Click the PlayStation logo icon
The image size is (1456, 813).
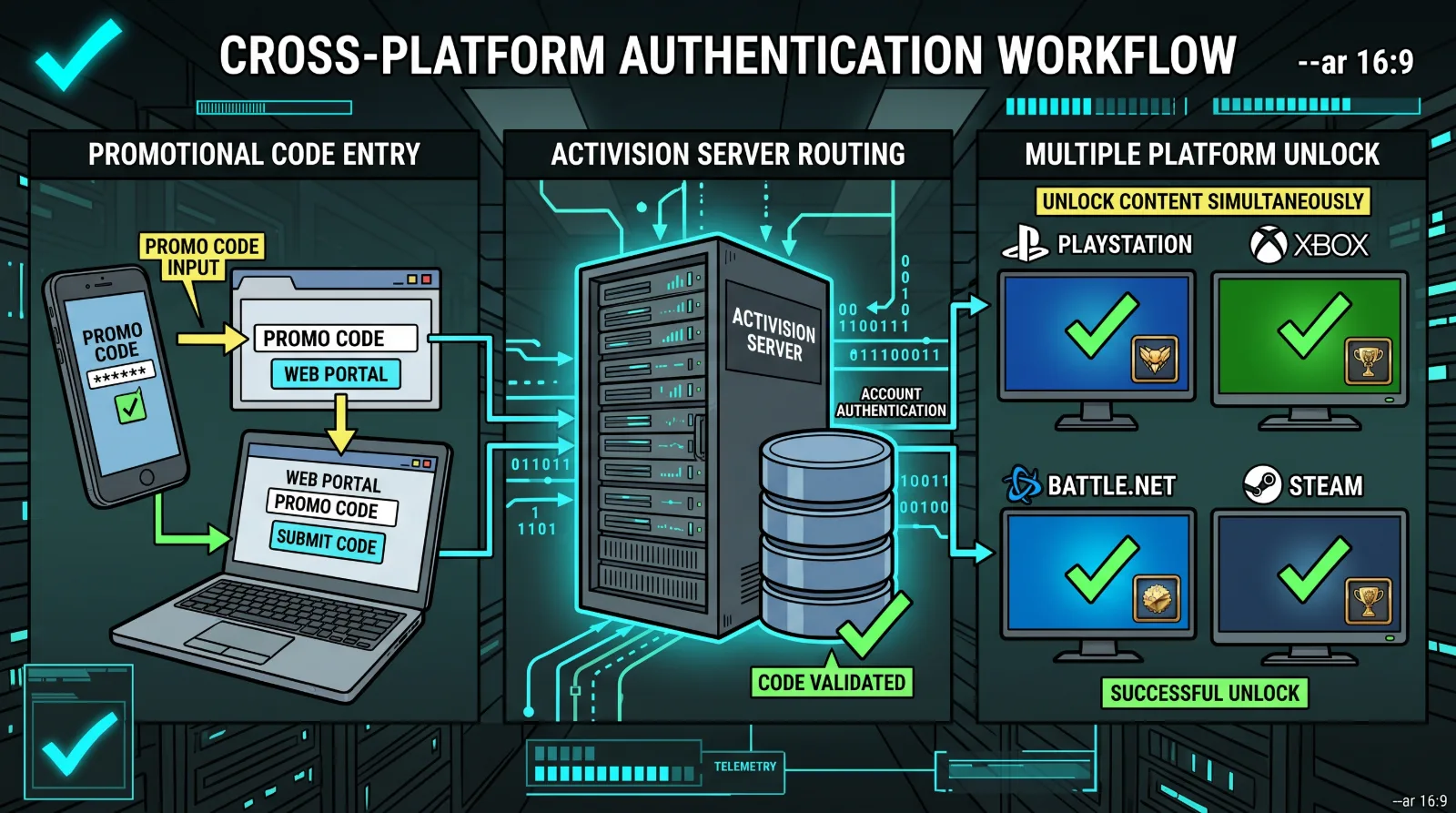(x=1025, y=243)
